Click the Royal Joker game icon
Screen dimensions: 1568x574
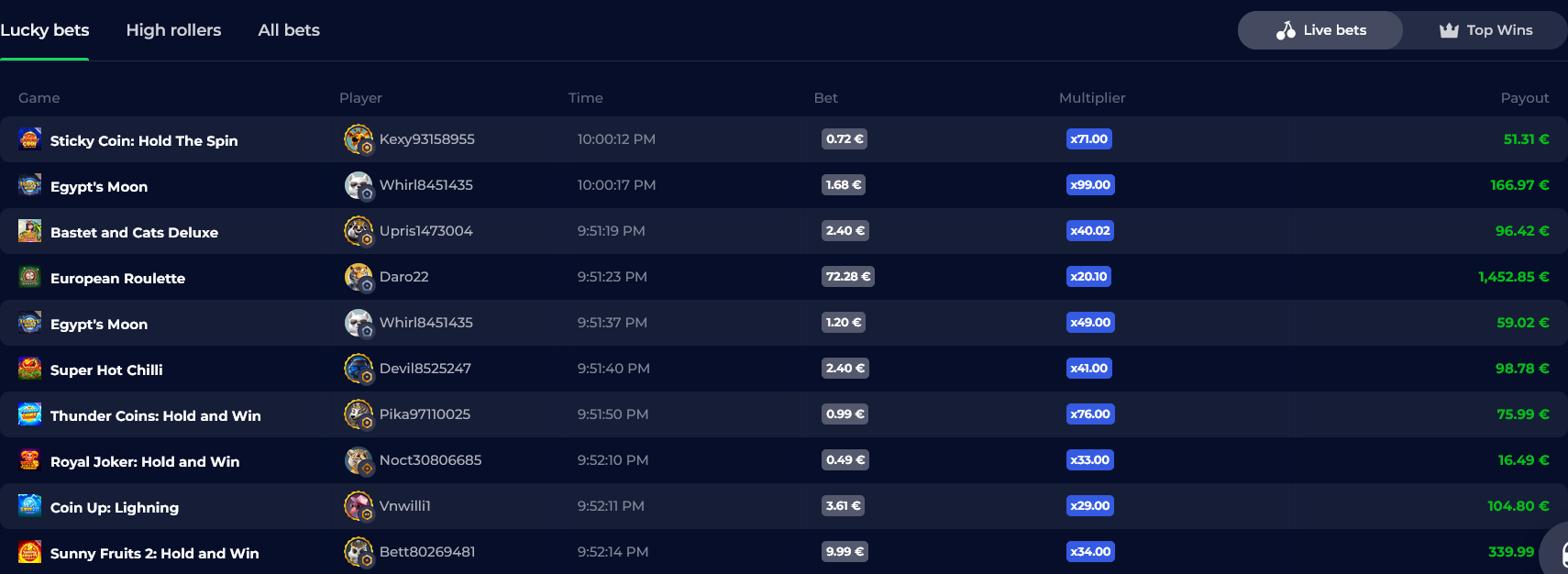[29, 460]
